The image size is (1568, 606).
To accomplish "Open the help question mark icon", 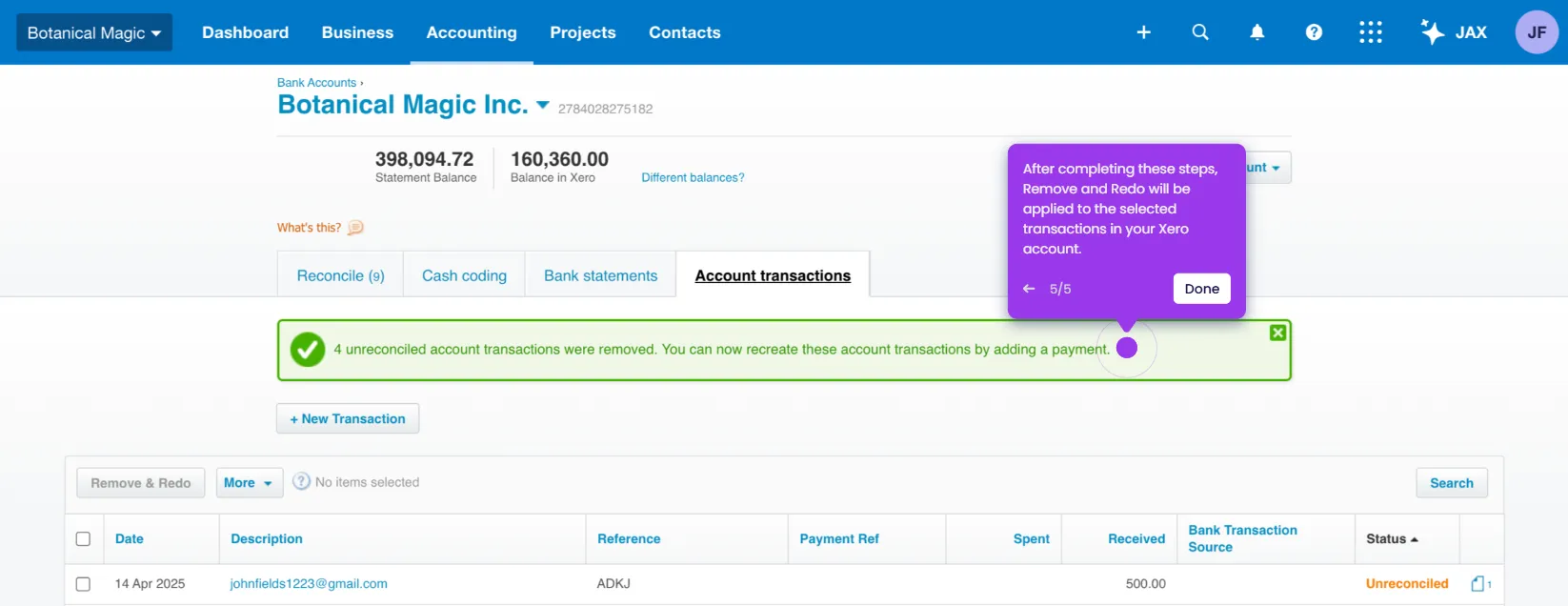I will (x=1314, y=32).
